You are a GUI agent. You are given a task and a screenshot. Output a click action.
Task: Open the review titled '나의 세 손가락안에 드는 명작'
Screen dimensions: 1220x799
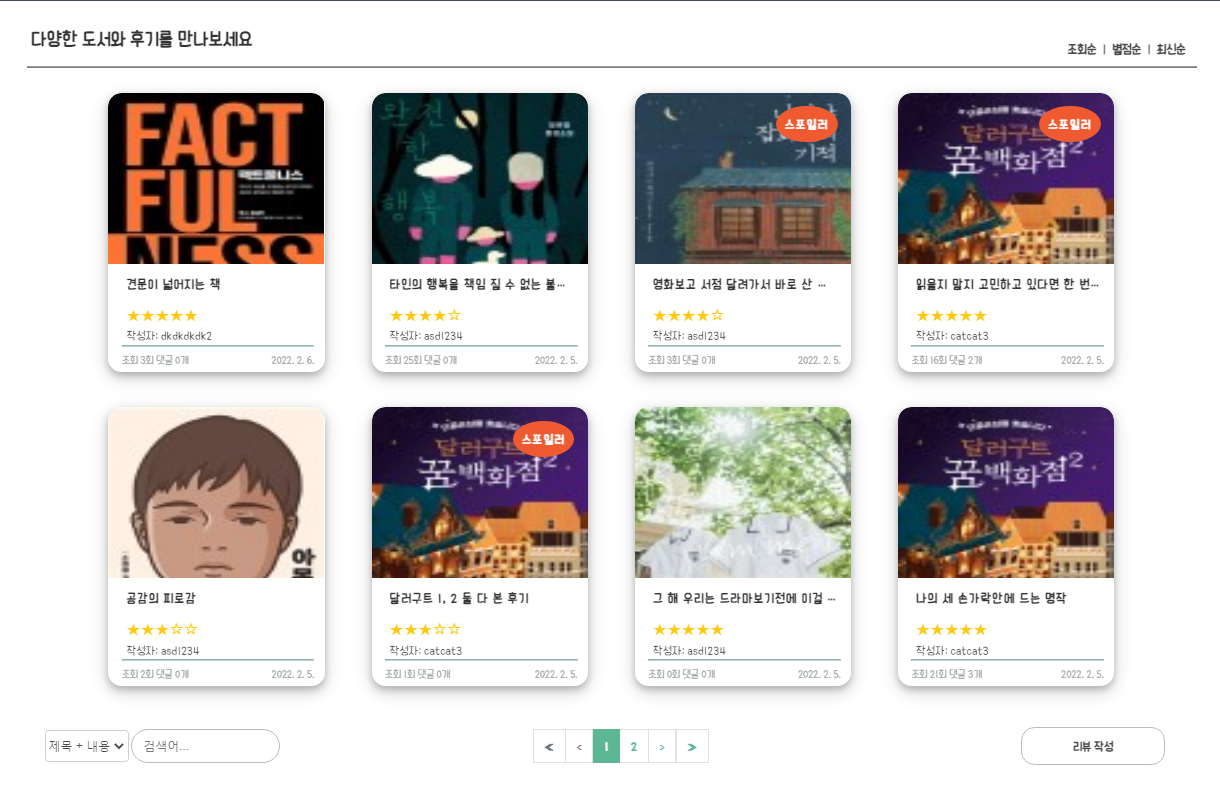pos(991,598)
